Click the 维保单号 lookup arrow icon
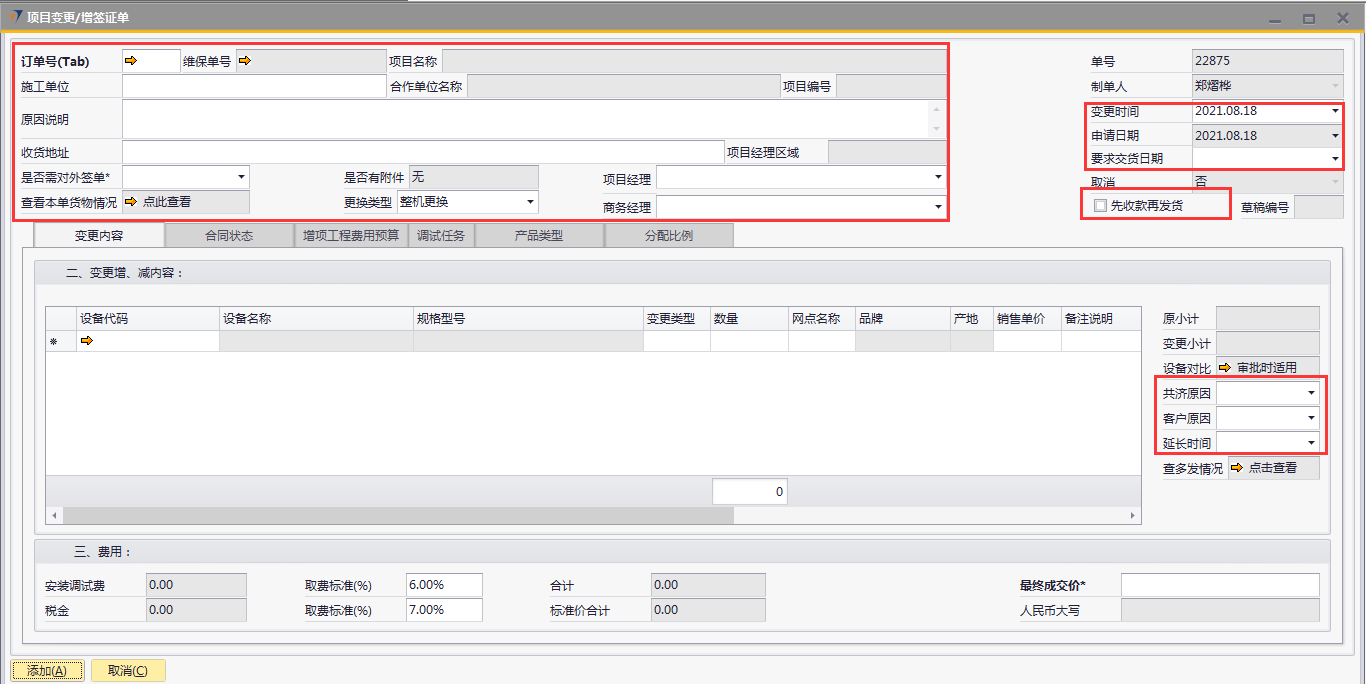This screenshot has width=1366, height=684. coord(244,61)
